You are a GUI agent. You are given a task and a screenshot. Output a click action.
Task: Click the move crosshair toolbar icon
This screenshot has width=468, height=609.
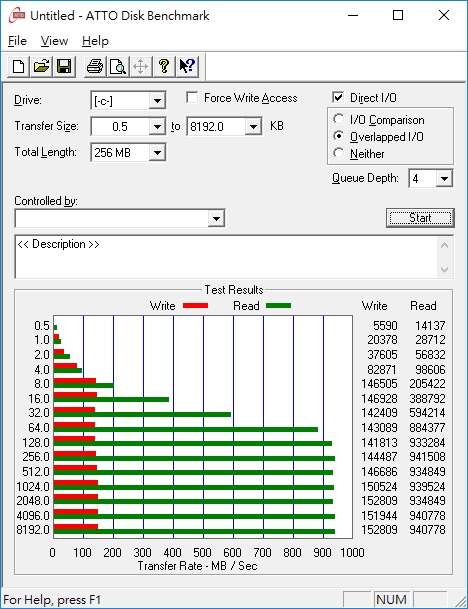coord(141,66)
